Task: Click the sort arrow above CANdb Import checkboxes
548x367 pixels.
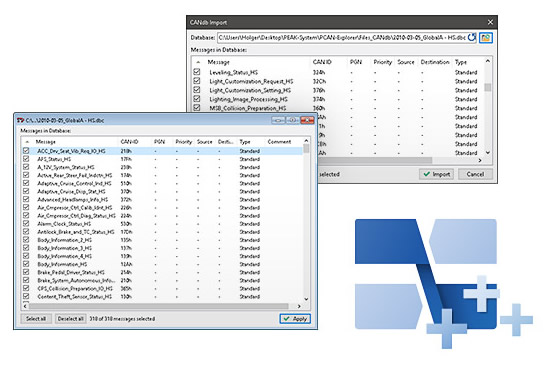Action: coord(198,62)
